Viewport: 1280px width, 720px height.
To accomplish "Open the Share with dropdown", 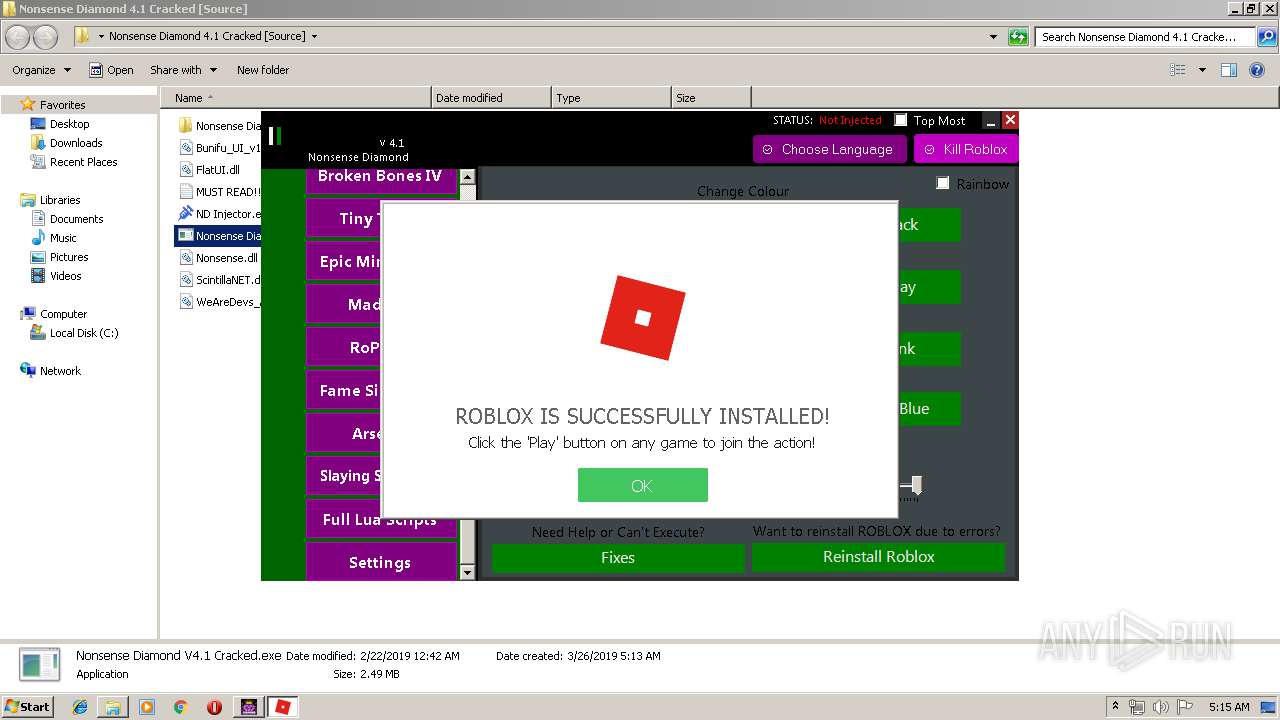I will click(x=183, y=70).
